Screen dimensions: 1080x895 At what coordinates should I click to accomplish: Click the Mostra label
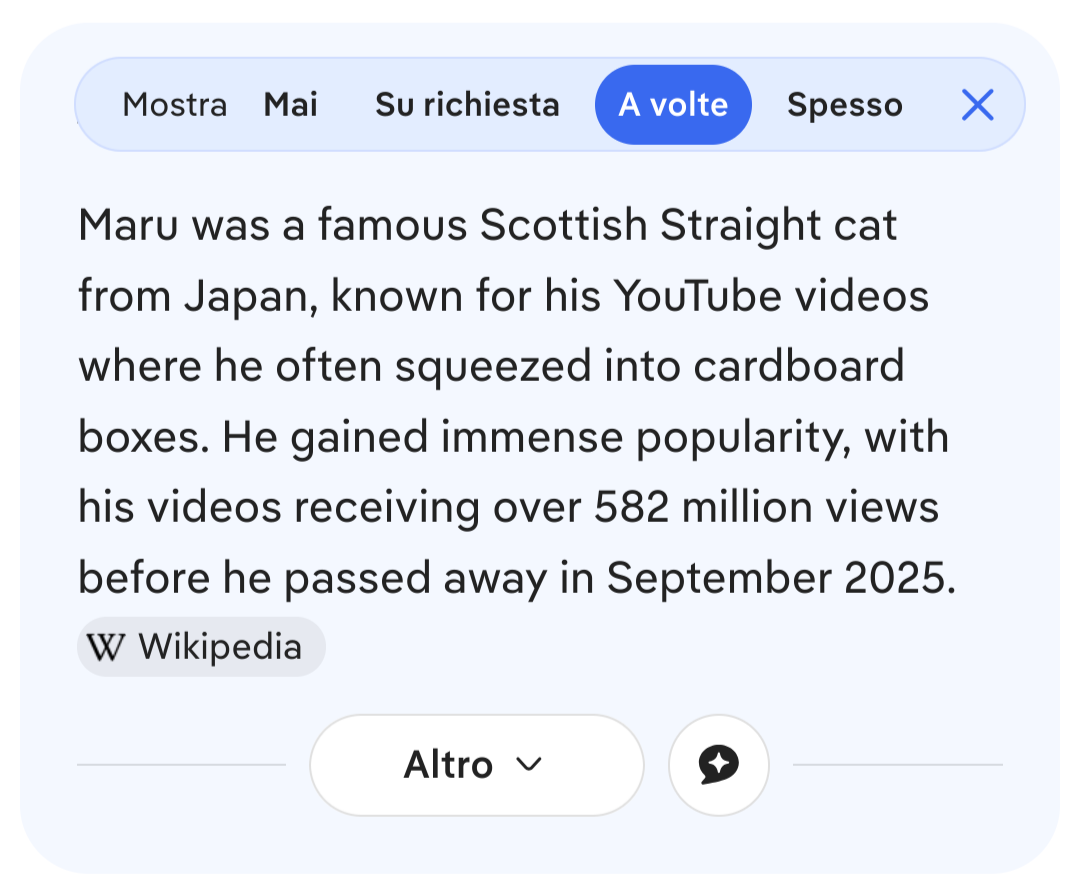(174, 105)
